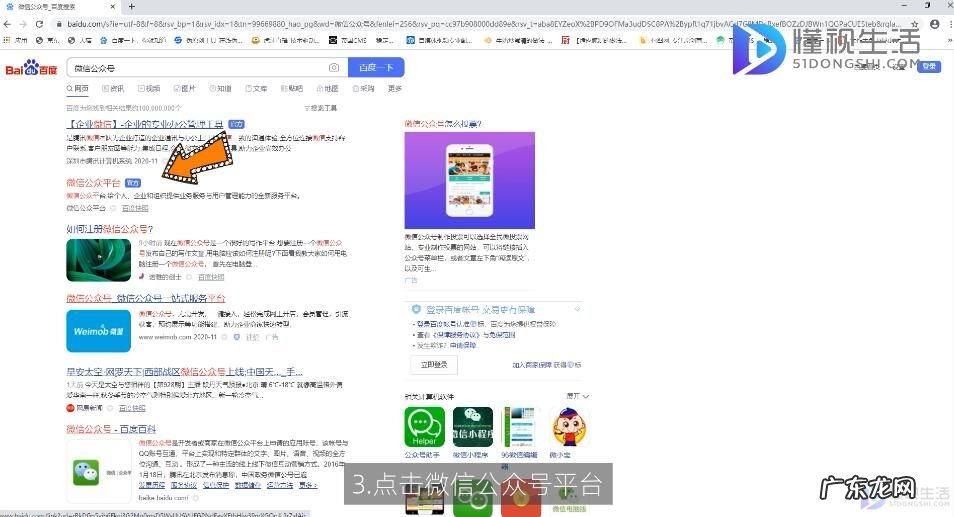Bookmark this page with the star icon
This screenshot has width=954, height=517.
[914, 24]
